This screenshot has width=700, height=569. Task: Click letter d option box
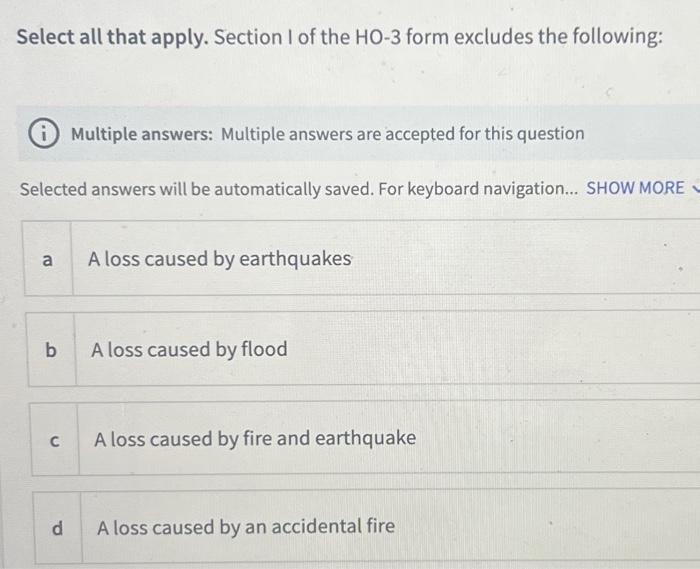pos(58,528)
